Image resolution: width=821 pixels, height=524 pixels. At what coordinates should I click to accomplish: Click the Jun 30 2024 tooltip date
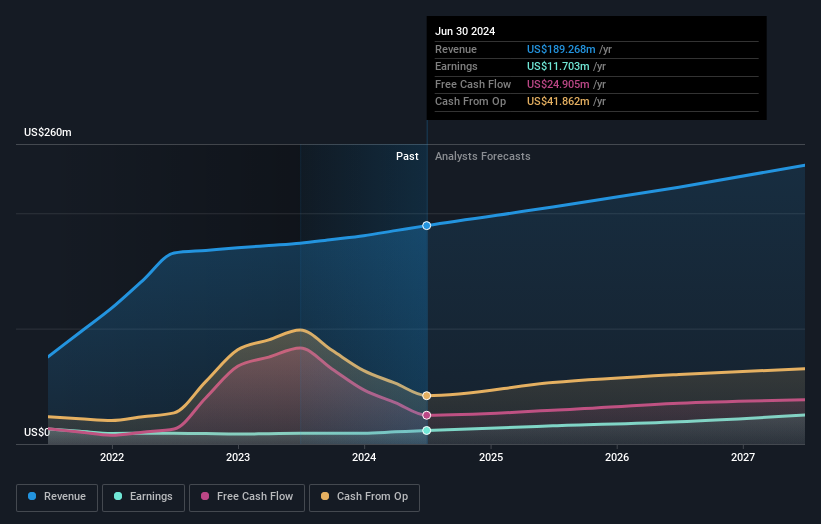tap(465, 31)
